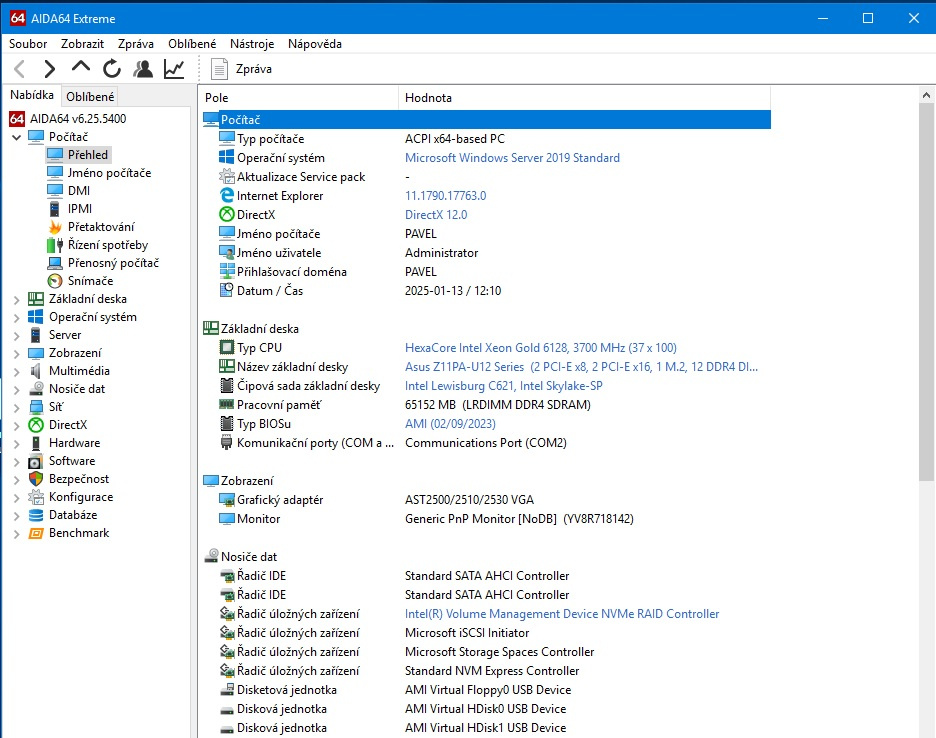The image size is (936, 738).
Task: Open the Microsoft Windows Server 2019 Standard link
Action: [x=512, y=158]
